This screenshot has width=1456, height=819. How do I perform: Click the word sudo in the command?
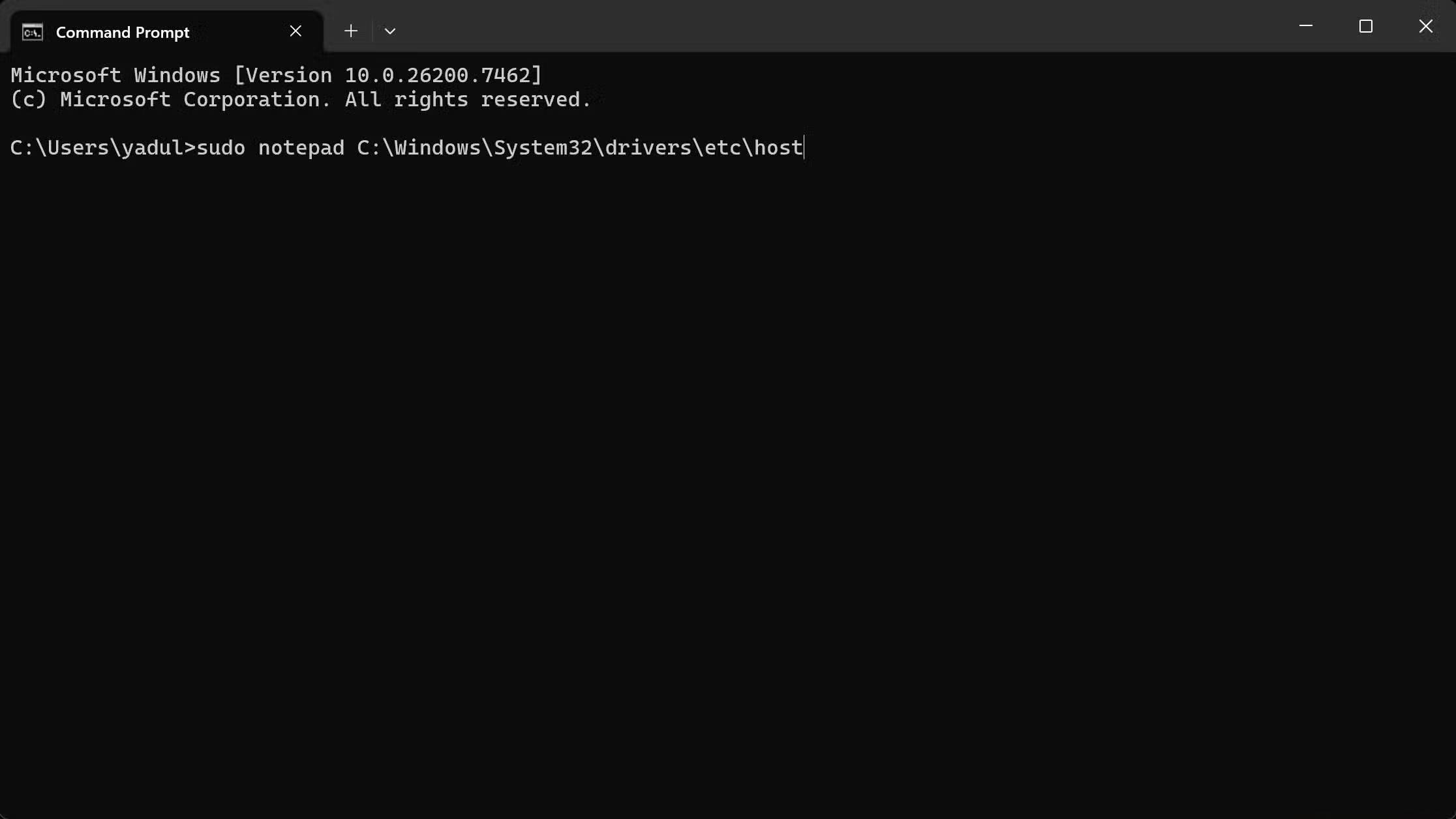coord(220,148)
